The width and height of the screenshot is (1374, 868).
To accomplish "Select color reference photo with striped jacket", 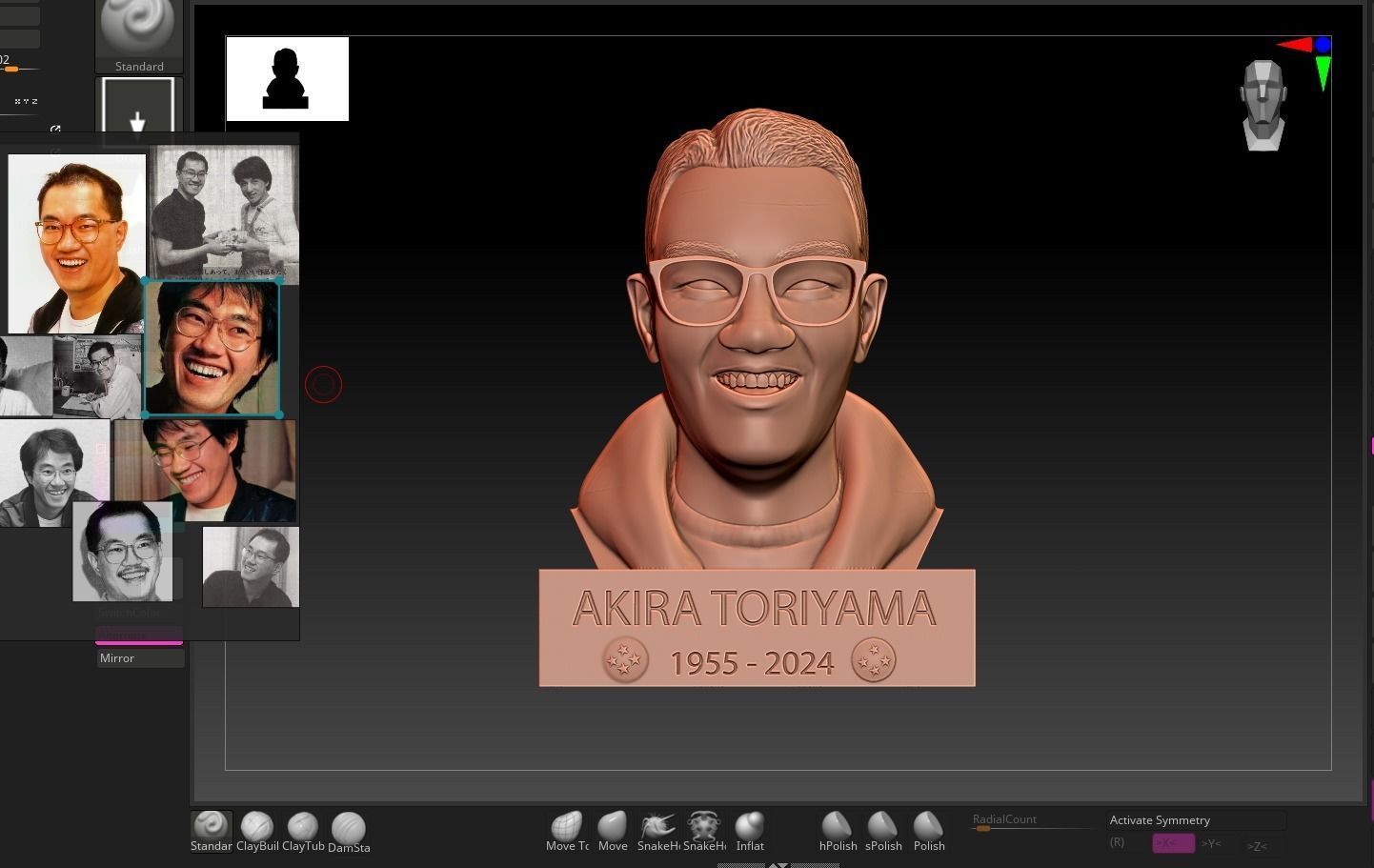I will click(77, 244).
